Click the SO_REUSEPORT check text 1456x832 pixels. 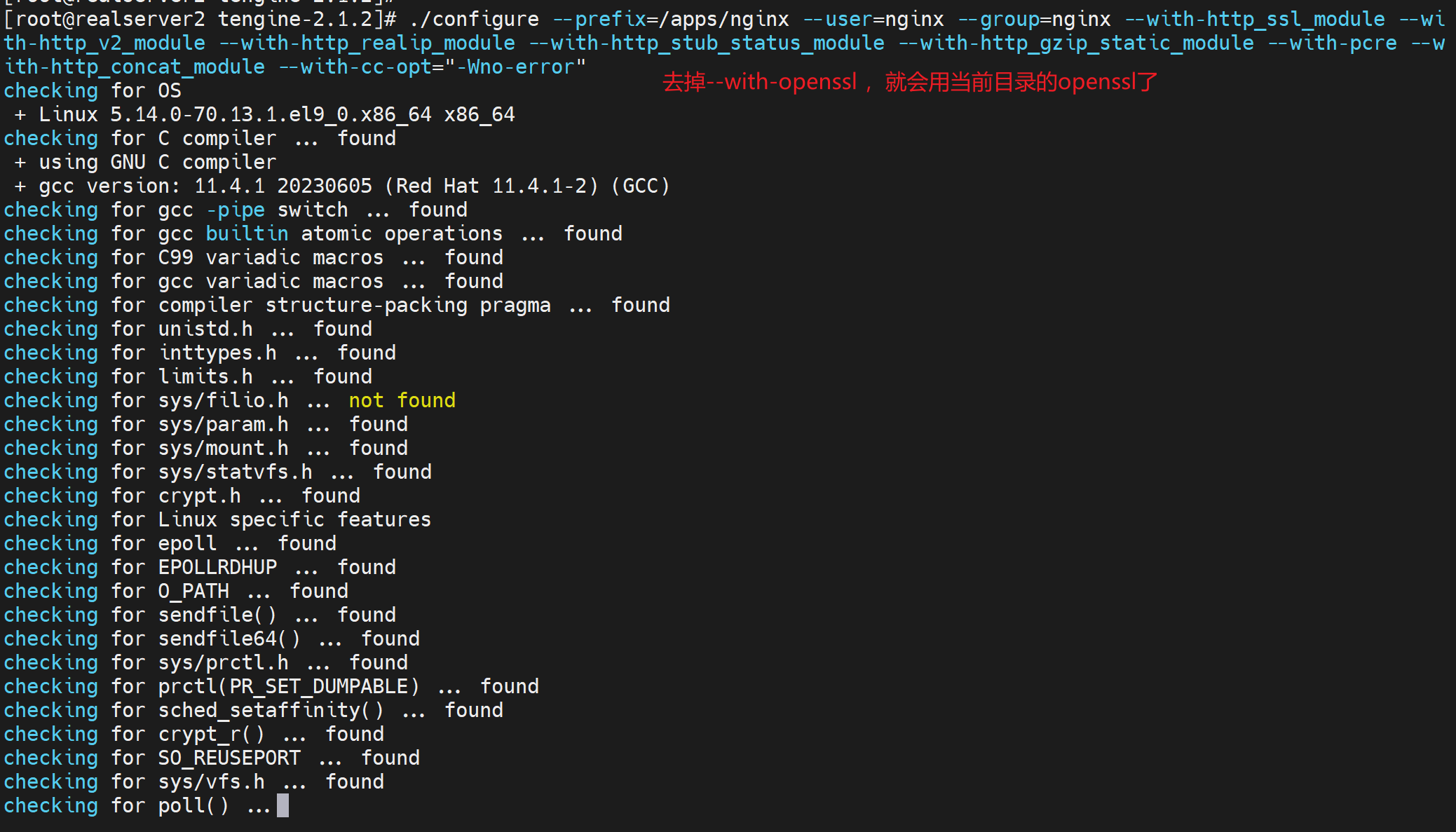[x=229, y=758]
